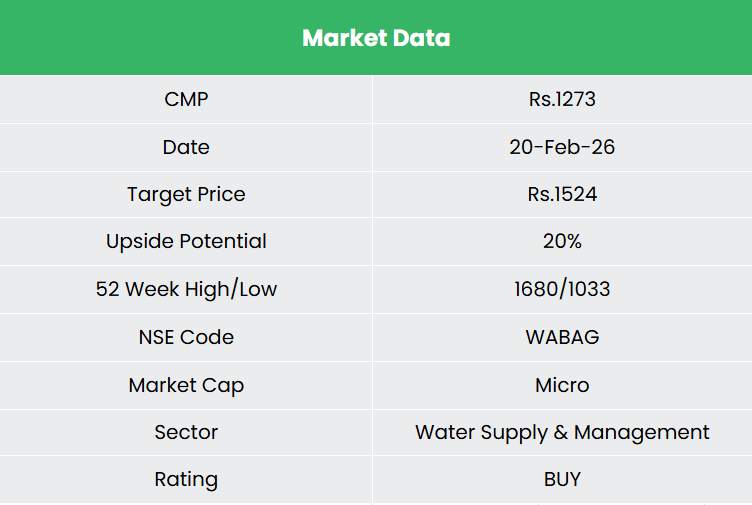752x505 pixels.
Task: Click the 20% upside value
Action: (562, 241)
